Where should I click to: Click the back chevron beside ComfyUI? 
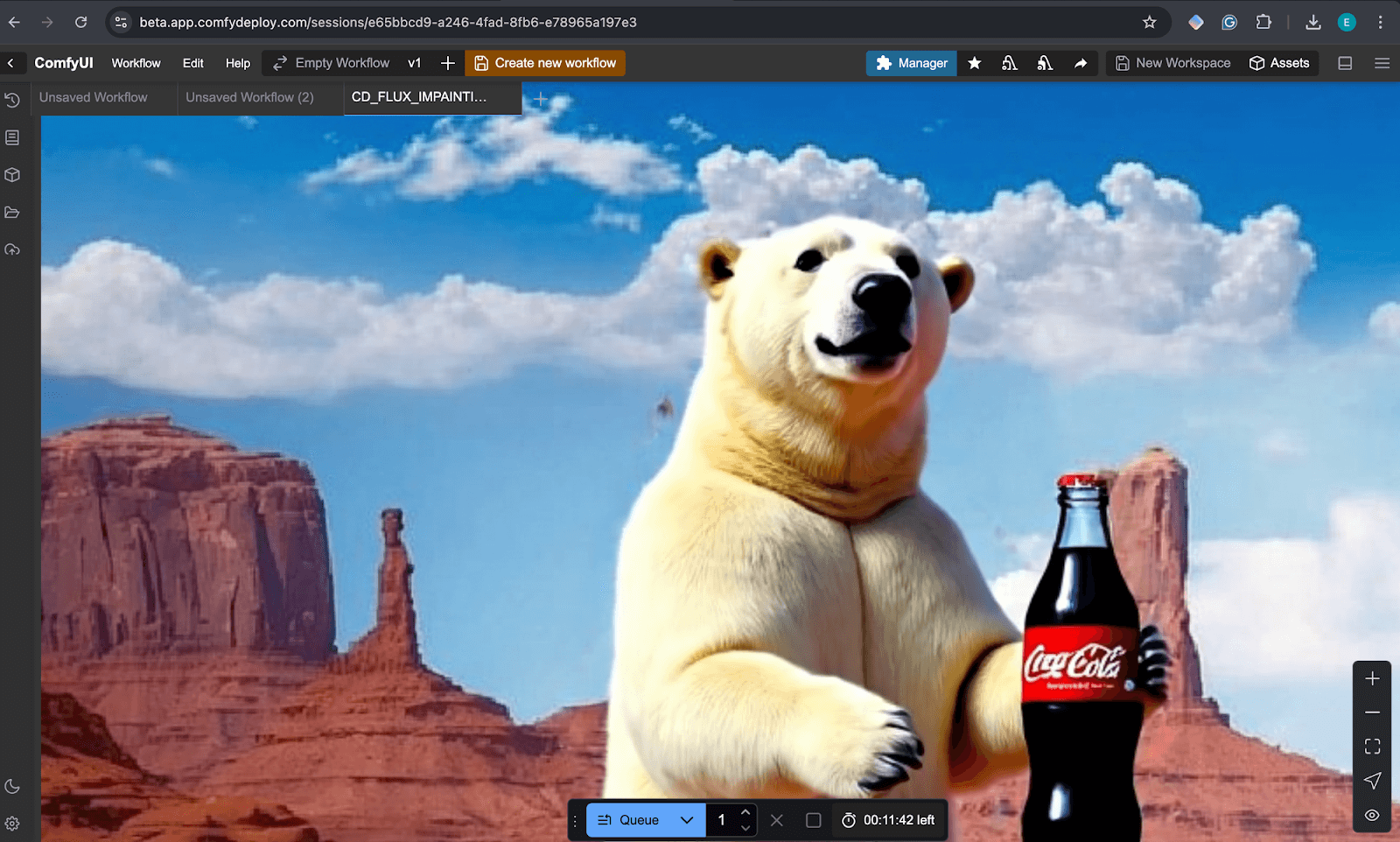click(10, 63)
